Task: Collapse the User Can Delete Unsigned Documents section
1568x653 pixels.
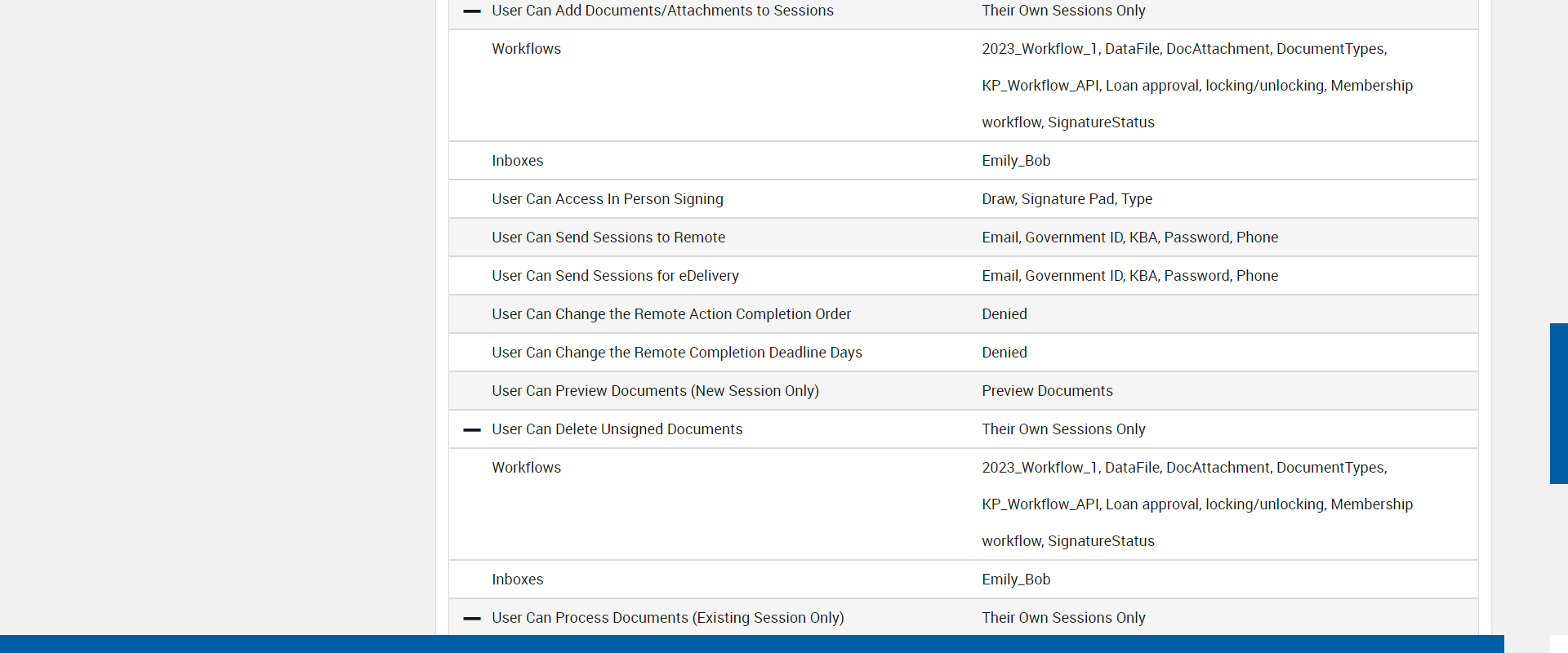Action: pos(472,430)
